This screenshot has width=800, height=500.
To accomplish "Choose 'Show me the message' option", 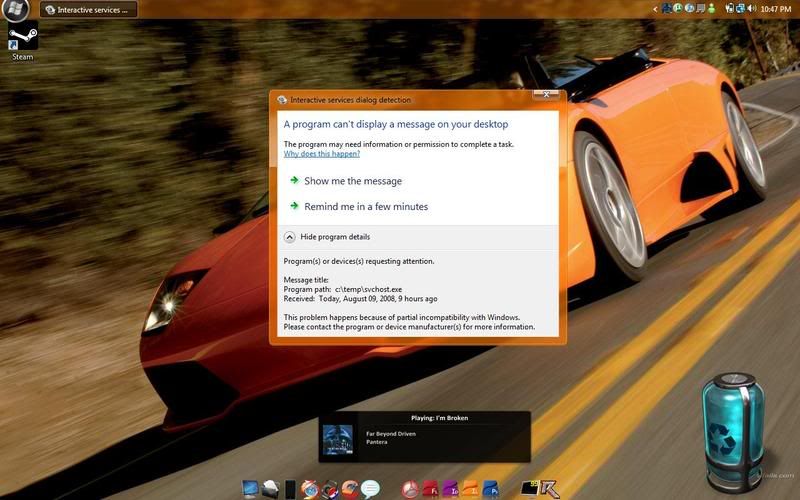I will [352, 181].
